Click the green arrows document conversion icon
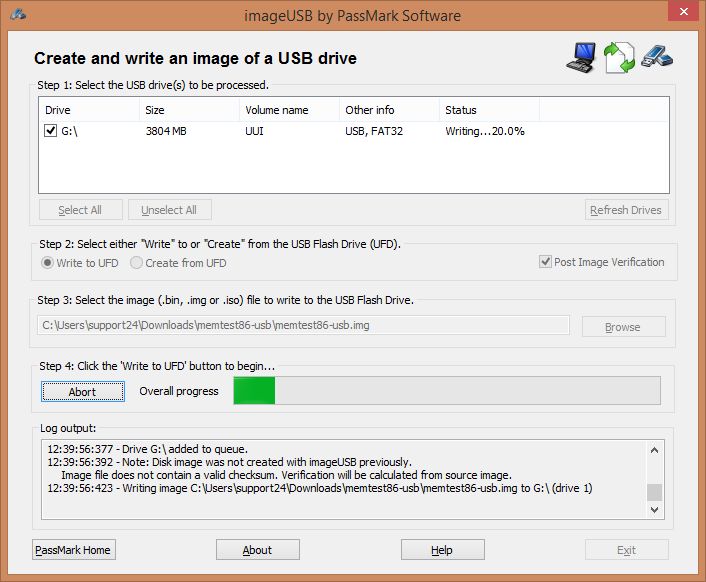Image resolution: width=706 pixels, height=582 pixels. tap(619, 57)
